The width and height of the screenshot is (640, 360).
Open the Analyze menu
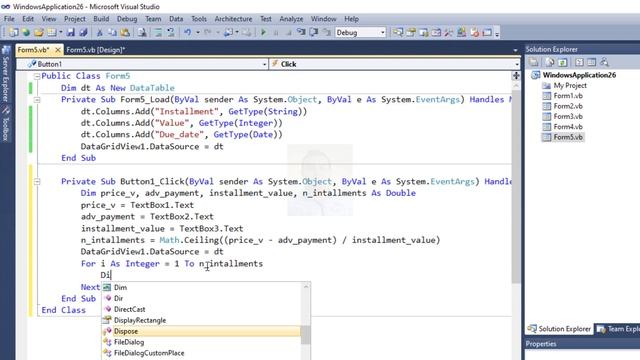coord(291,19)
